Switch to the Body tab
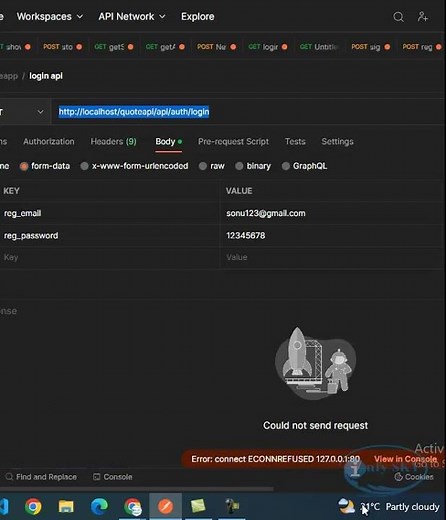446x520 pixels. point(169,141)
